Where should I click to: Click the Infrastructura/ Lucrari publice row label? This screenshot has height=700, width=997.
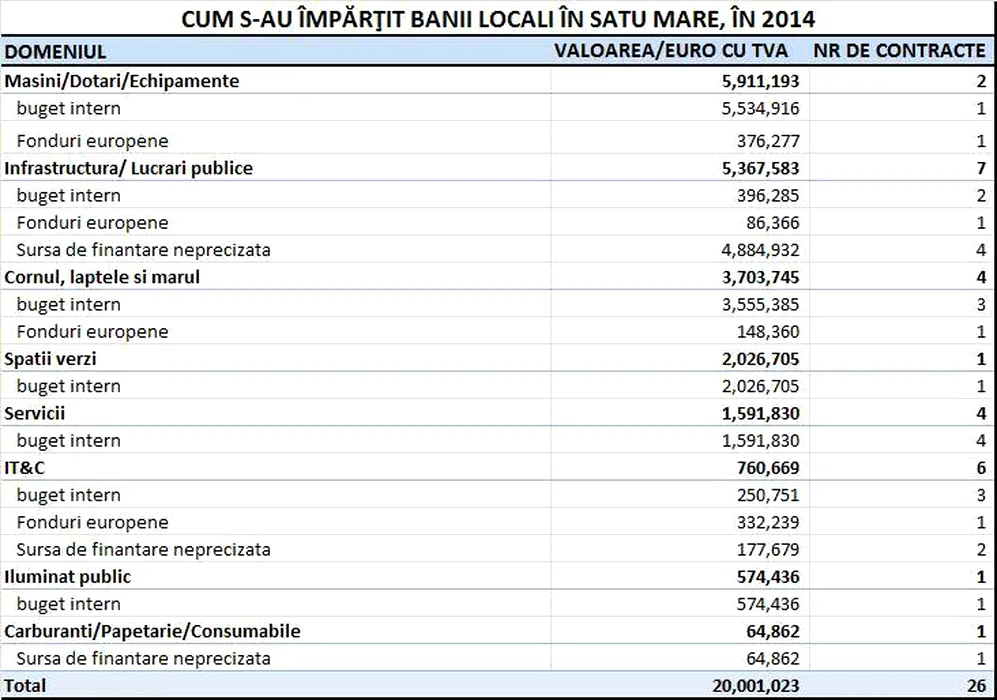pos(128,168)
